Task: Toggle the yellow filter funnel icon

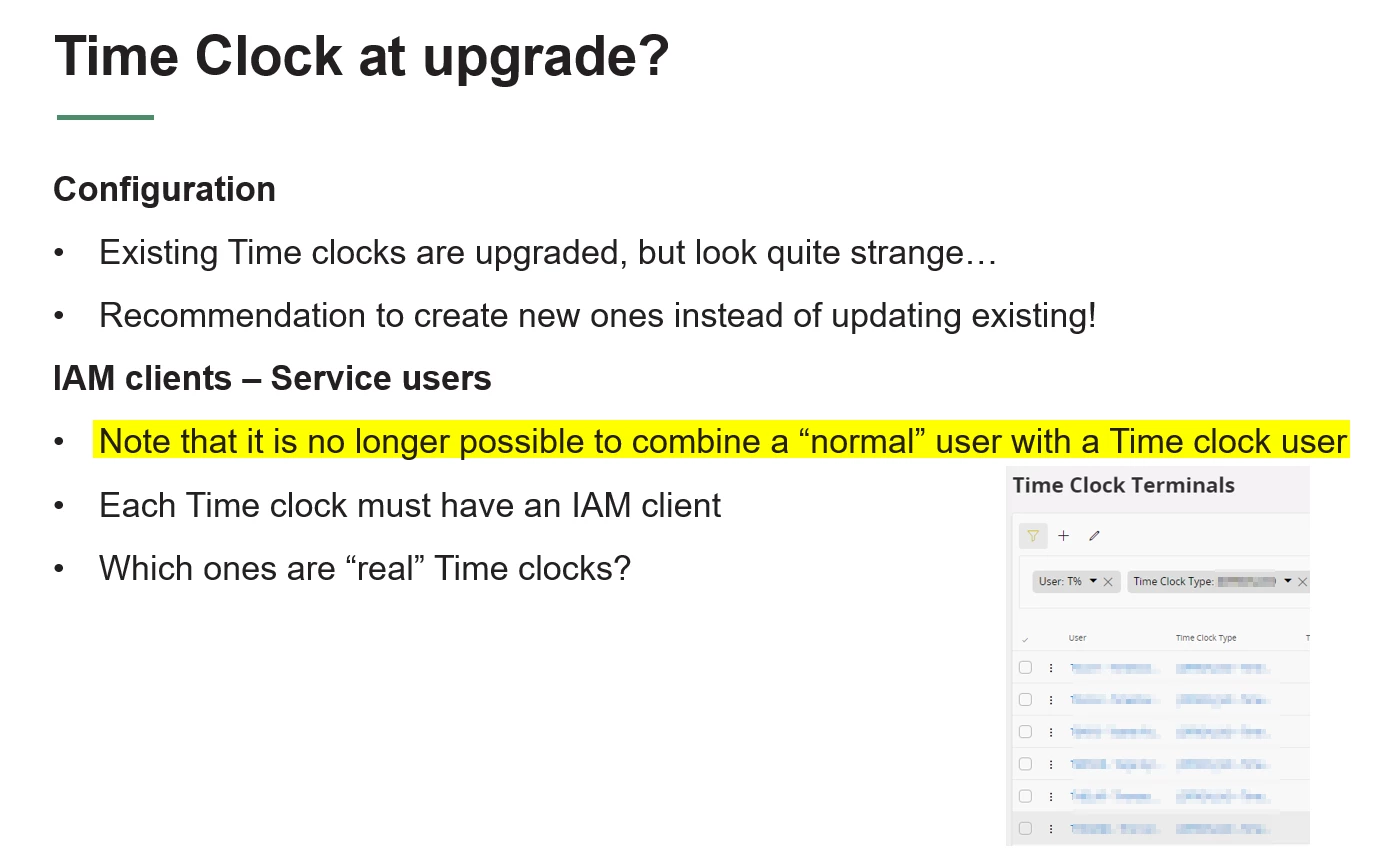Action: point(1032,536)
